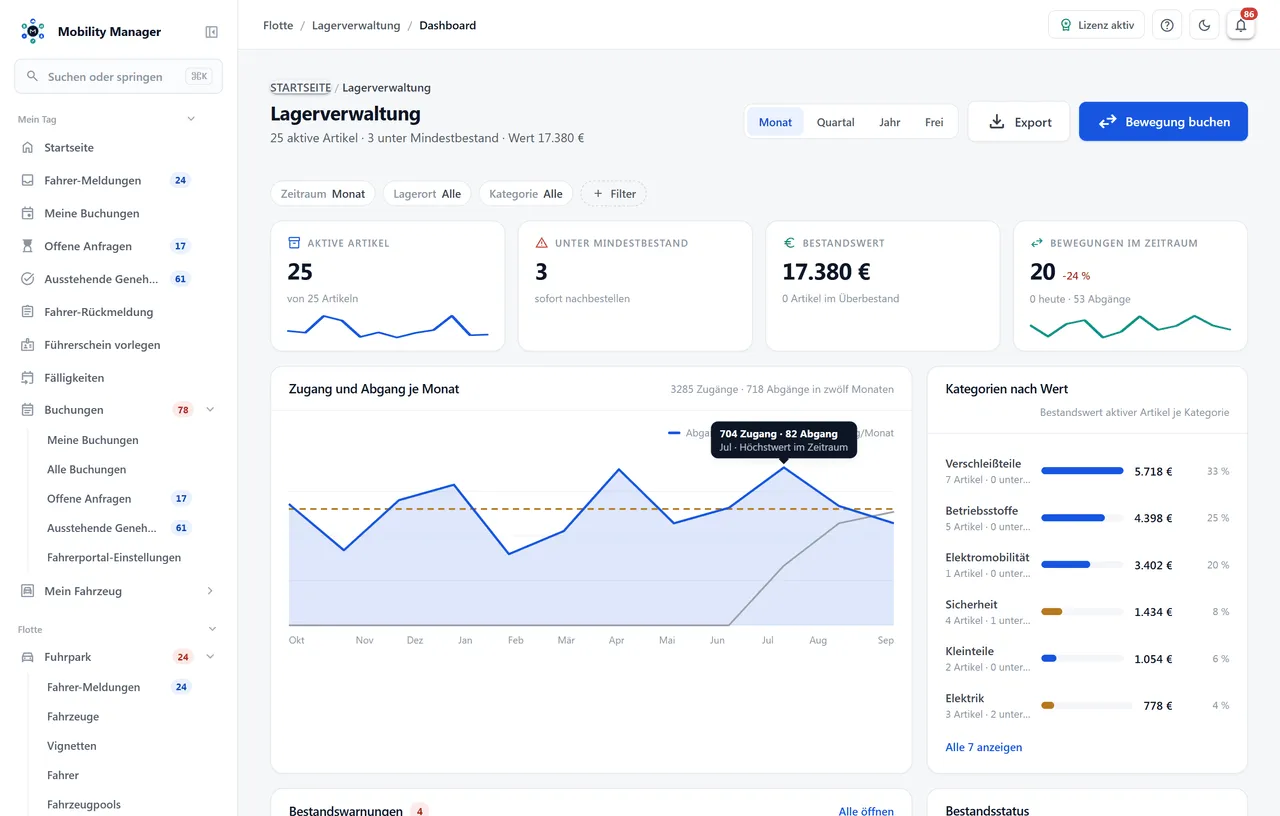Click the warning triangle on Unter Mindestbestand card
Image resolution: width=1280 pixels, height=816 pixels.
pos(542,243)
